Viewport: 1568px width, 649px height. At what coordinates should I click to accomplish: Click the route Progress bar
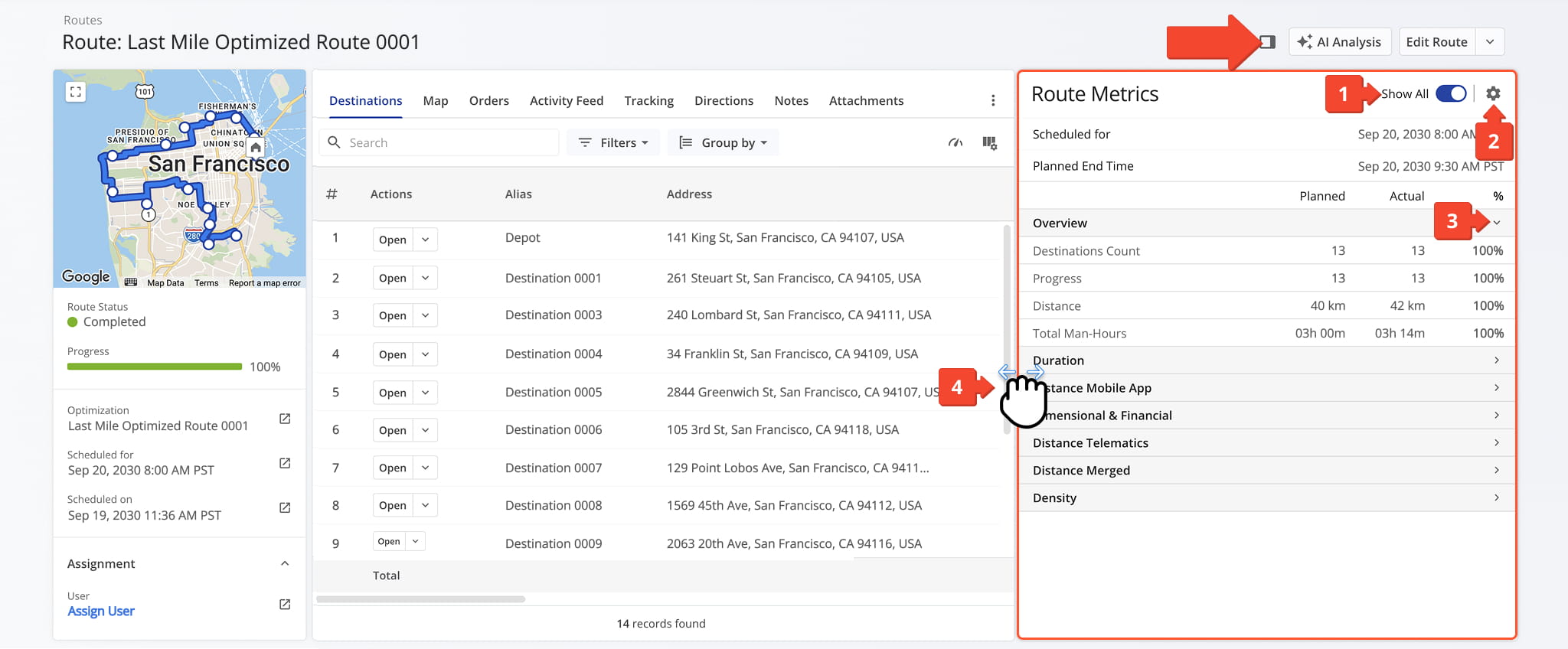pyautogui.click(x=155, y=367)
